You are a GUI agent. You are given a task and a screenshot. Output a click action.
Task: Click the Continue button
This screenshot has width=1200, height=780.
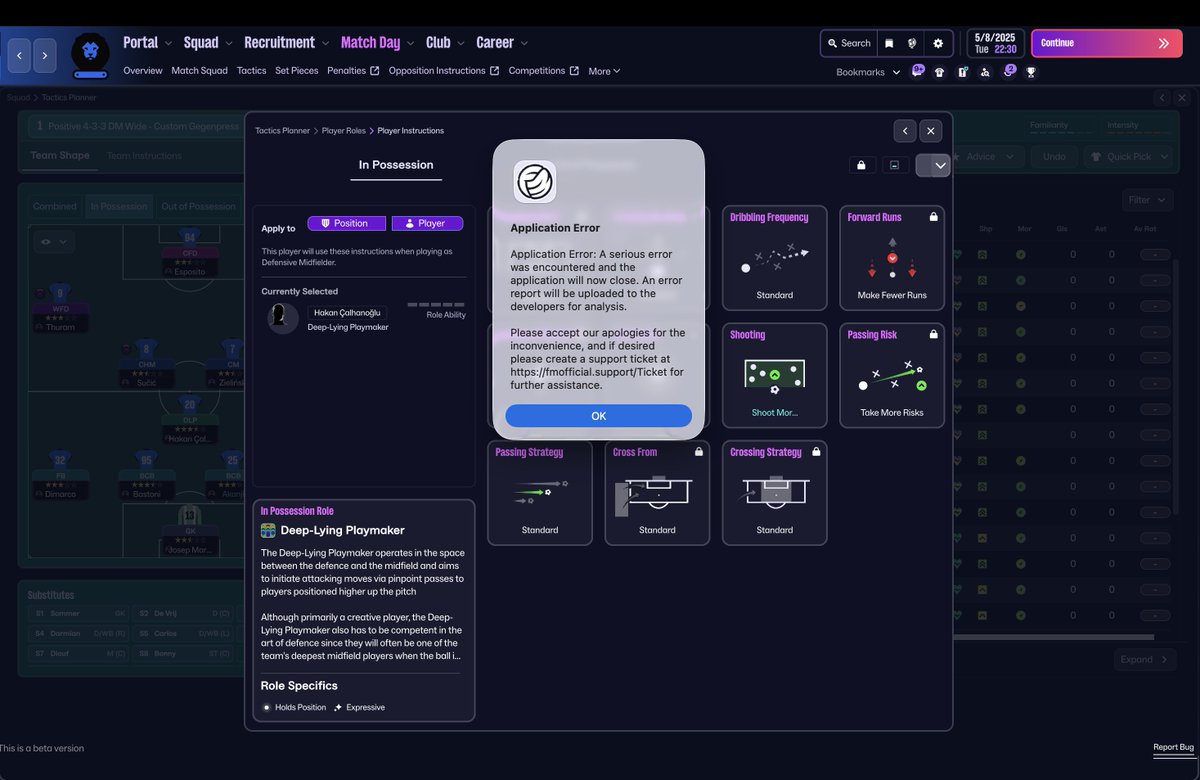tap(1106, 44)
